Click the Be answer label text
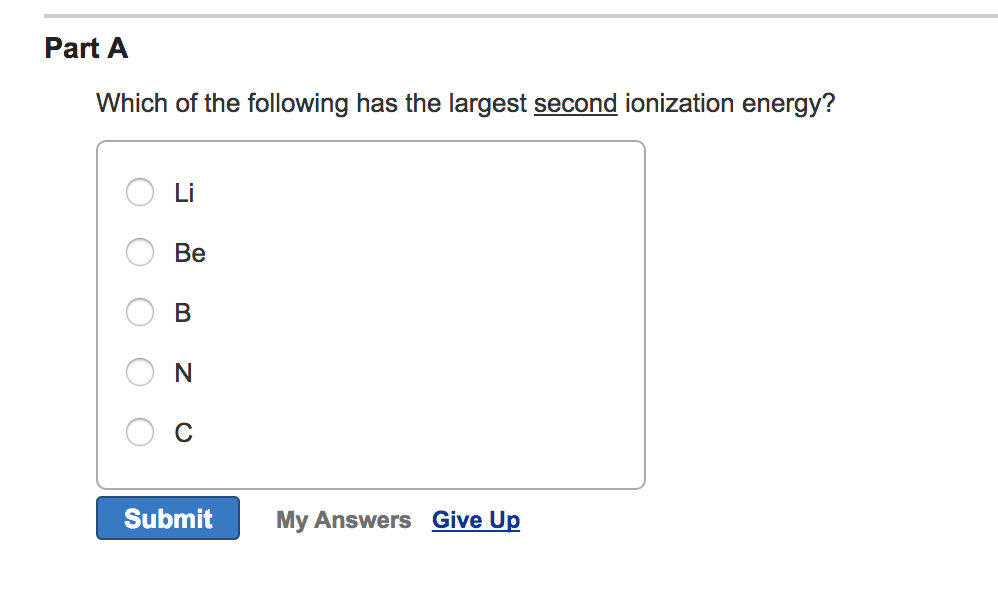998x612 pixels. point(190,253)
